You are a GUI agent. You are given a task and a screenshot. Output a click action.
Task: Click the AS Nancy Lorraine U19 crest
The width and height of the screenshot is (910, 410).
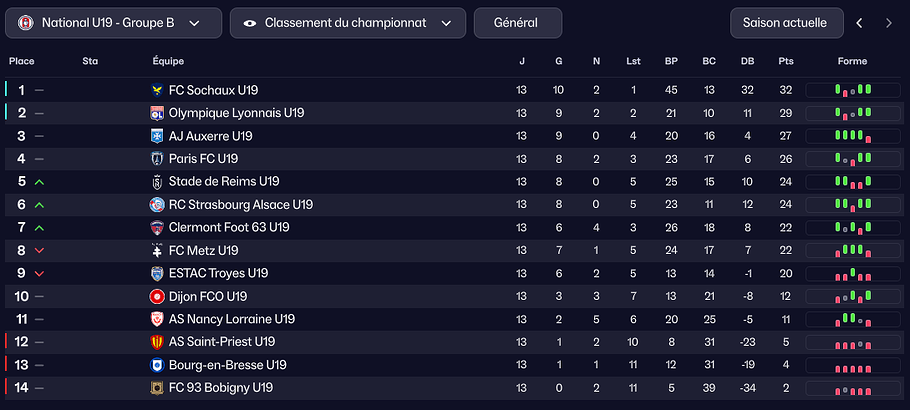point(157,320)
